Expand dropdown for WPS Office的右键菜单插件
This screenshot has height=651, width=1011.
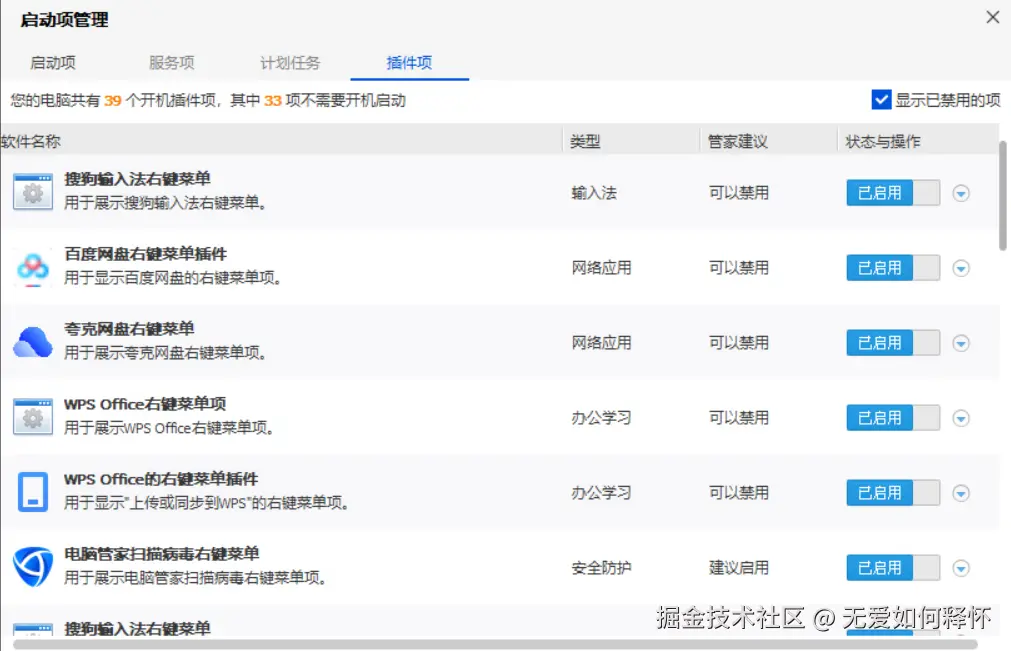click(x=961, y=493)
